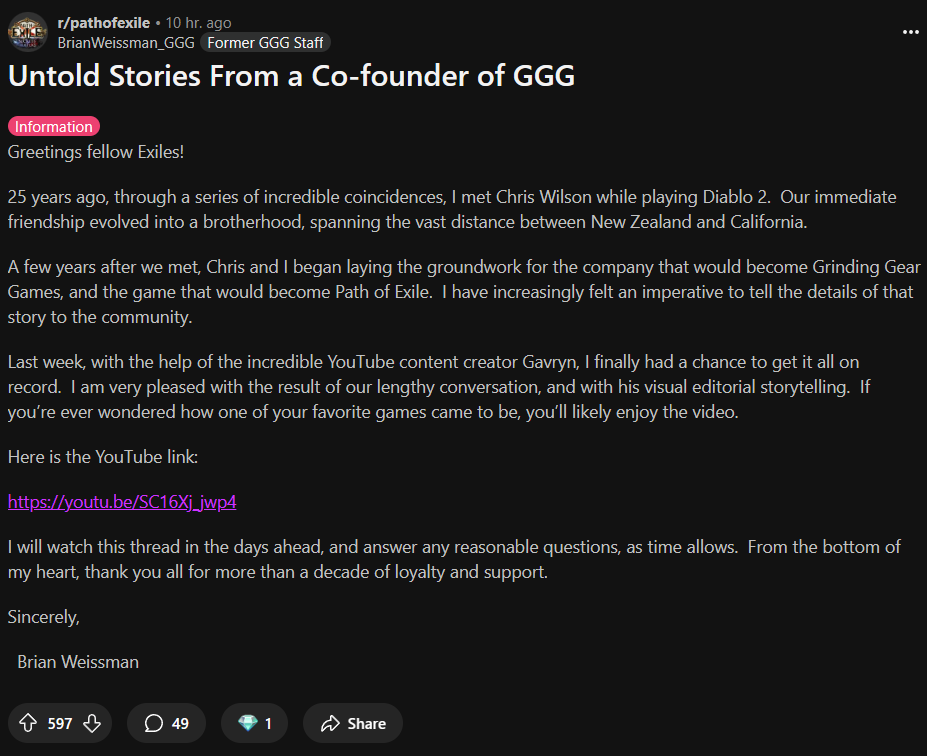This screenshot has height=756, width=927.
Task: Click the Greetings fellow Exiles paragraph
Action: (x=96, y=152)
